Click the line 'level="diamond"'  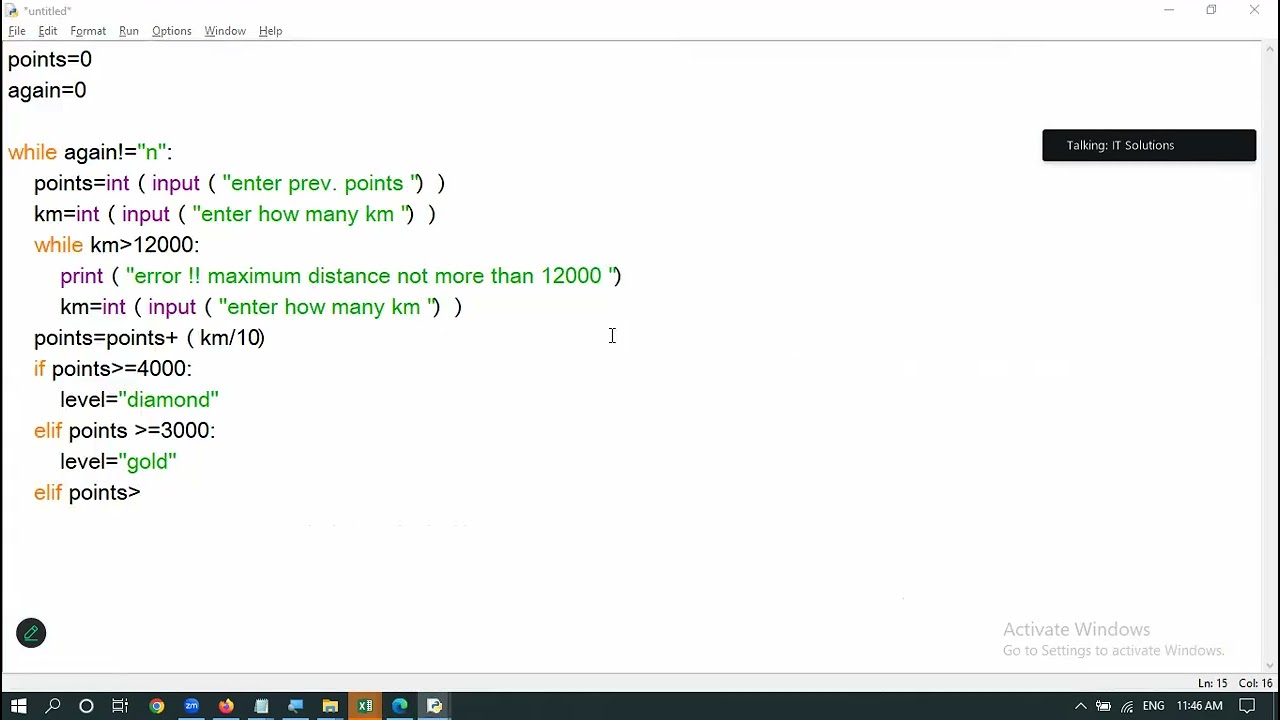[139, 400]
